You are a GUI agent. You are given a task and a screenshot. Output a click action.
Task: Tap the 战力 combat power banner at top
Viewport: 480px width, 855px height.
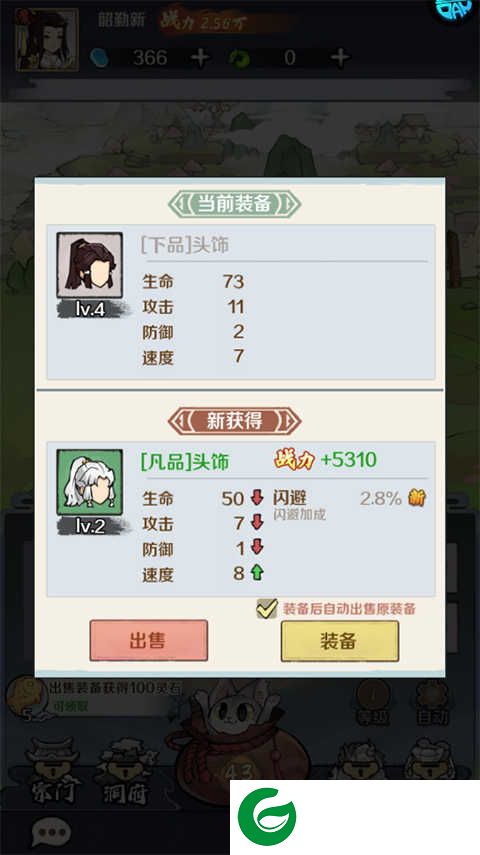coord(204,21)
